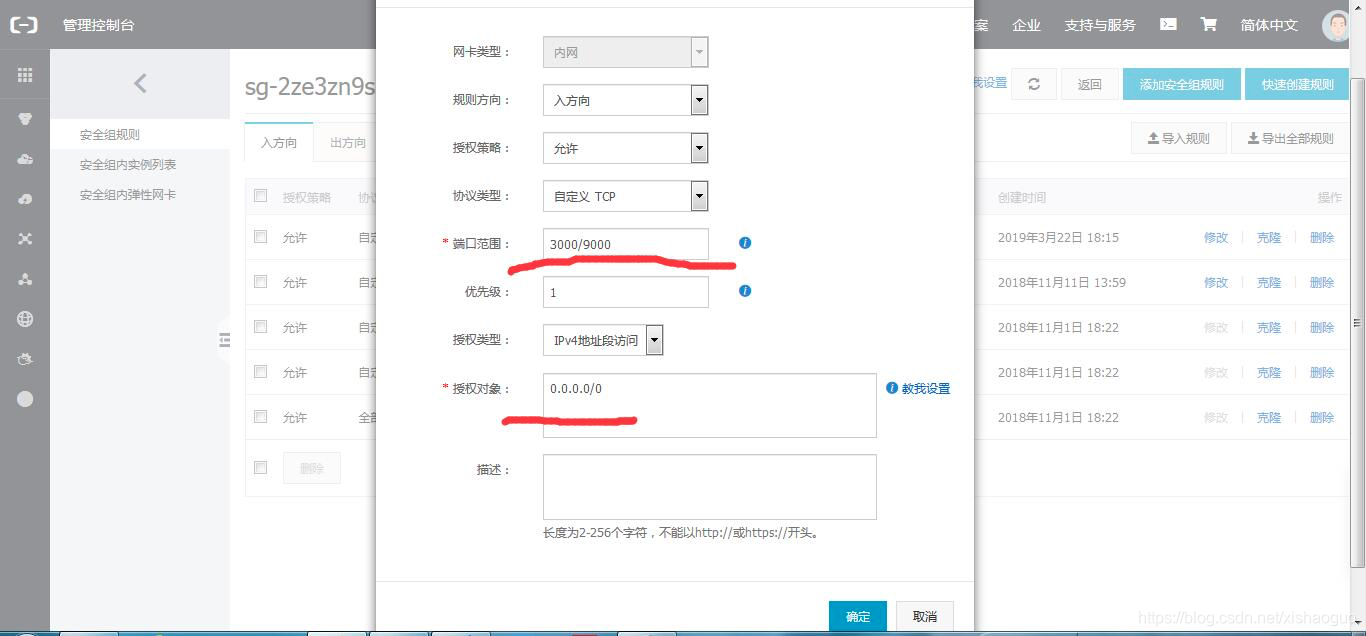Select the globe network icon in sidebar

[23, 319]
